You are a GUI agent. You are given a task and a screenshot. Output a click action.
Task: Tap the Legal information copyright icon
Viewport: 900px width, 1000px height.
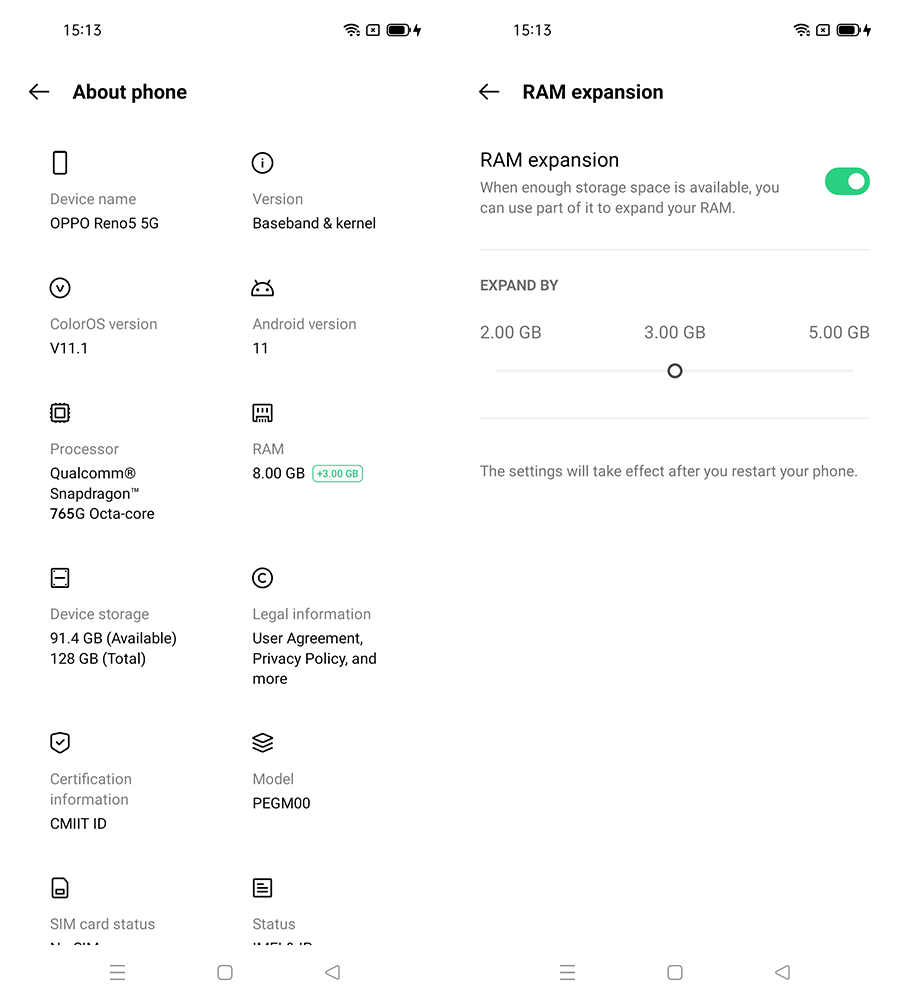tap(262, 578)
